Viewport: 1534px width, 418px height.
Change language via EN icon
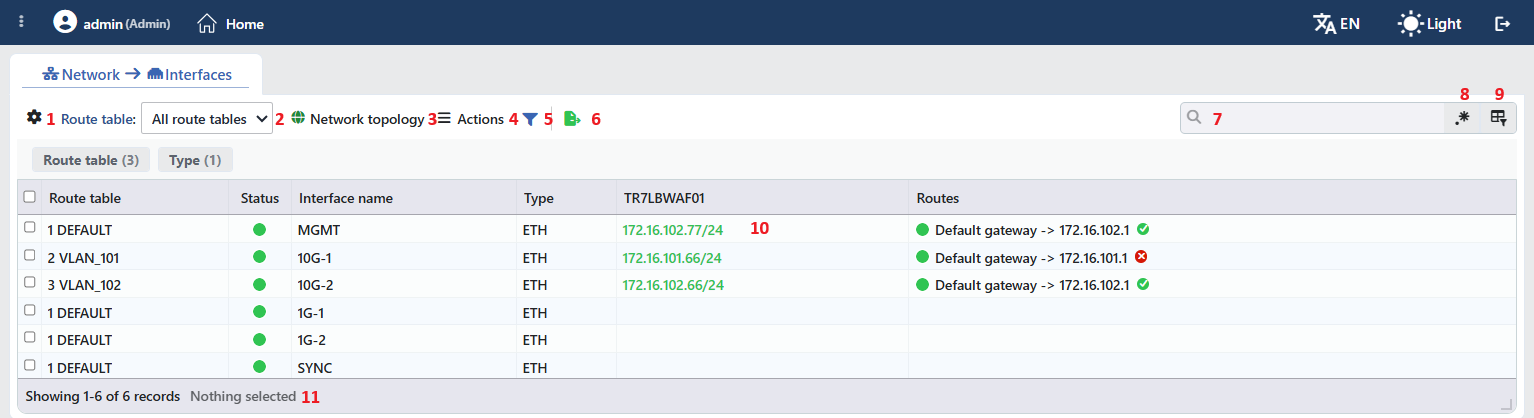[1336, 23]
